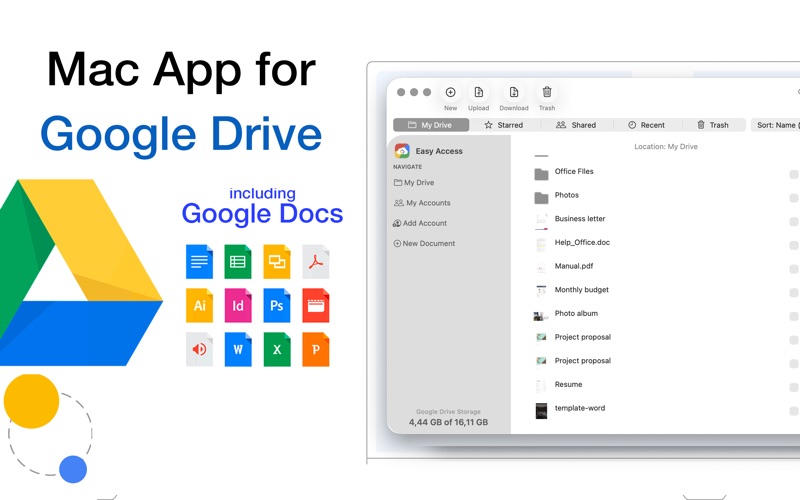Toggle the checkbox for Office Files row
This screenshot has width=800, height=500.
794,174
